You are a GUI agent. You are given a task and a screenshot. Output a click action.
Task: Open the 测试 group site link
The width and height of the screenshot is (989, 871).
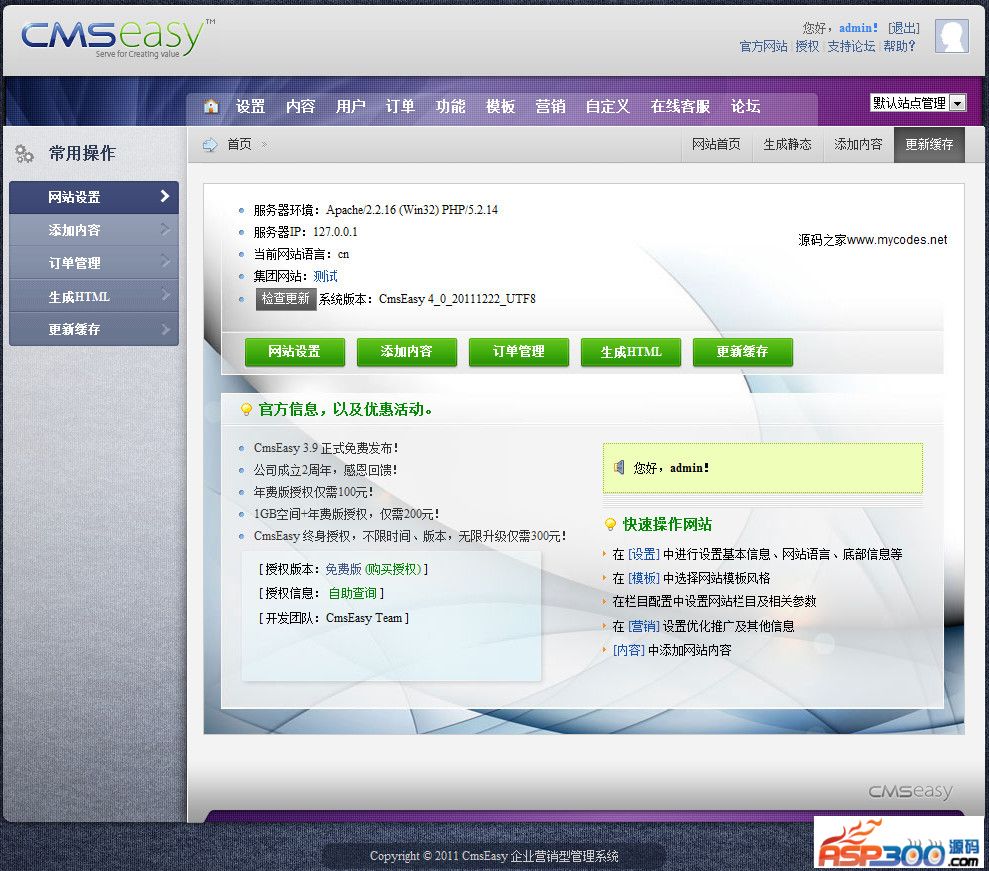tap(325, 276)
